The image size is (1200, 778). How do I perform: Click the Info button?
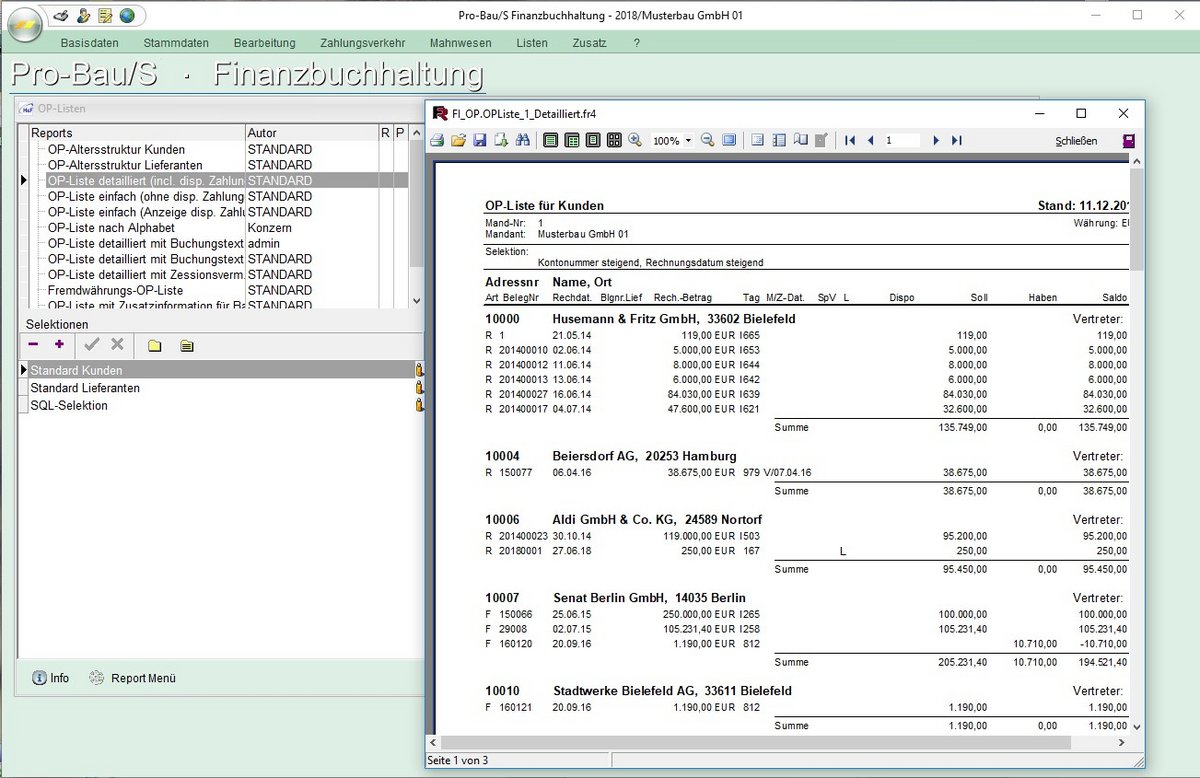pos(51,678)
